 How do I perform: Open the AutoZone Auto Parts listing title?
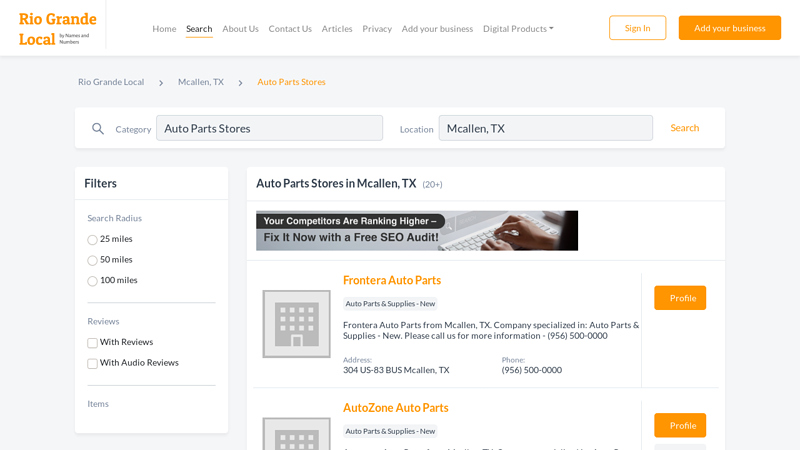[x=395, y=408]
